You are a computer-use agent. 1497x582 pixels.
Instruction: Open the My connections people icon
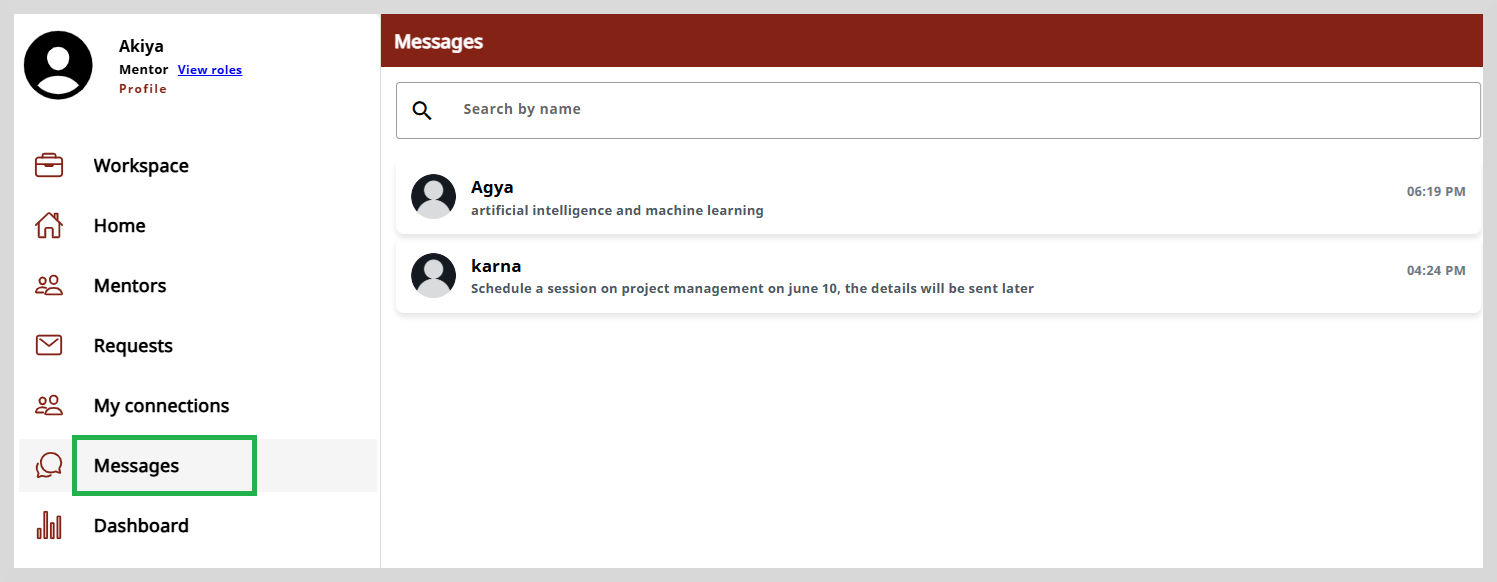(49, 405)
